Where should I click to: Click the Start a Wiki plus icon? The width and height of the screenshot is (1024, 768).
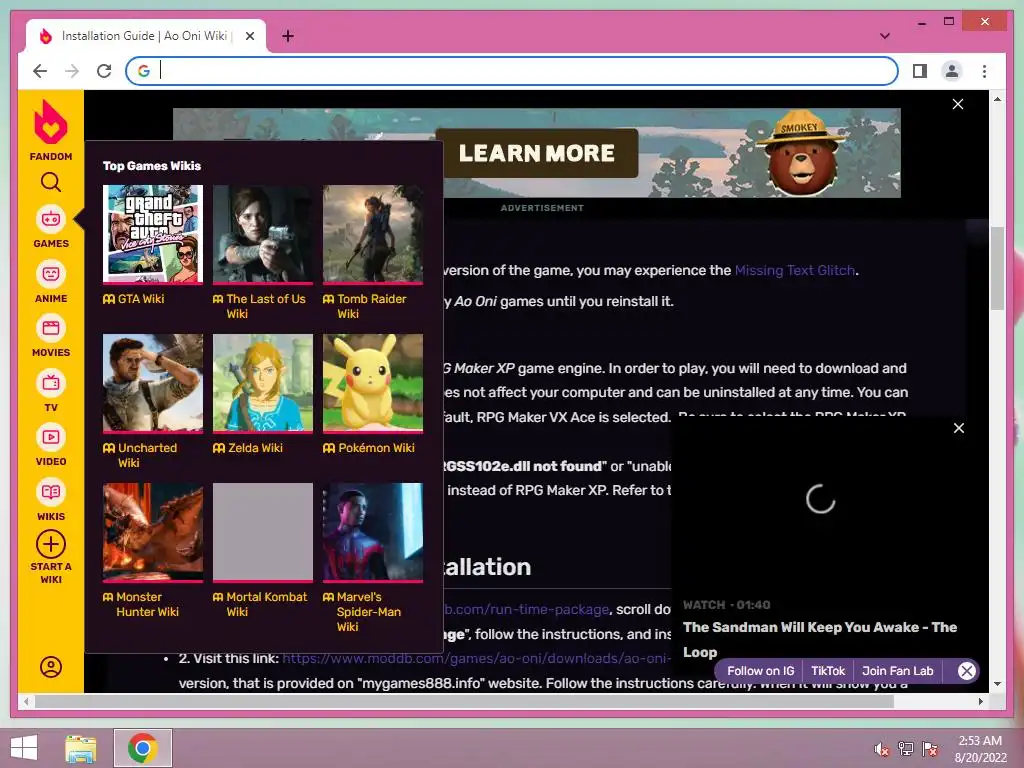(50, 544)
